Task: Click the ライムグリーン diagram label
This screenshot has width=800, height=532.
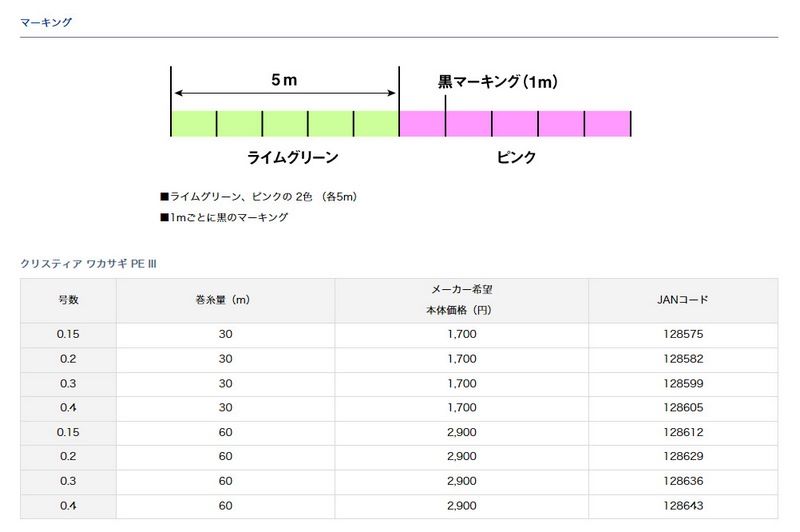Action: pos(292,157)
